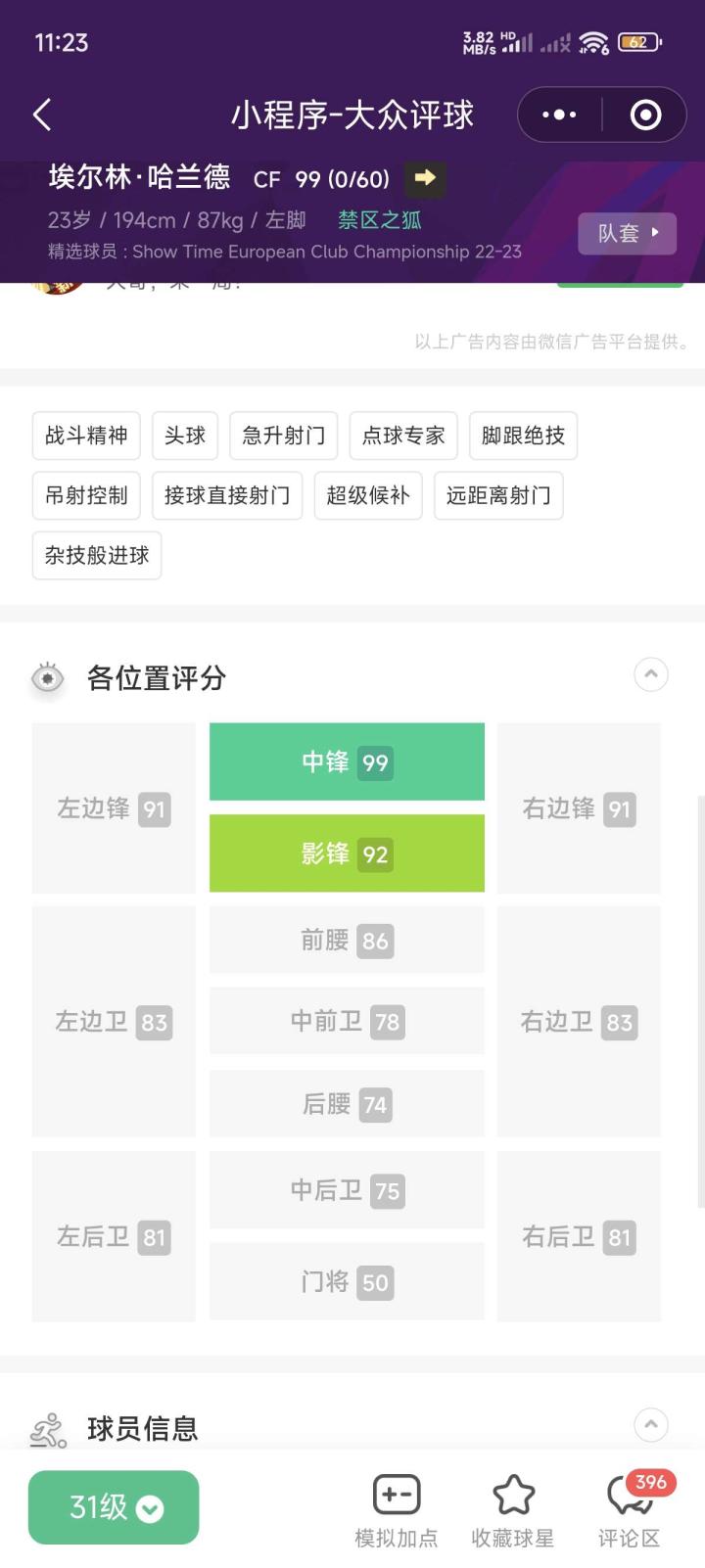Open the mini program three-dots menu

[559, 115]
